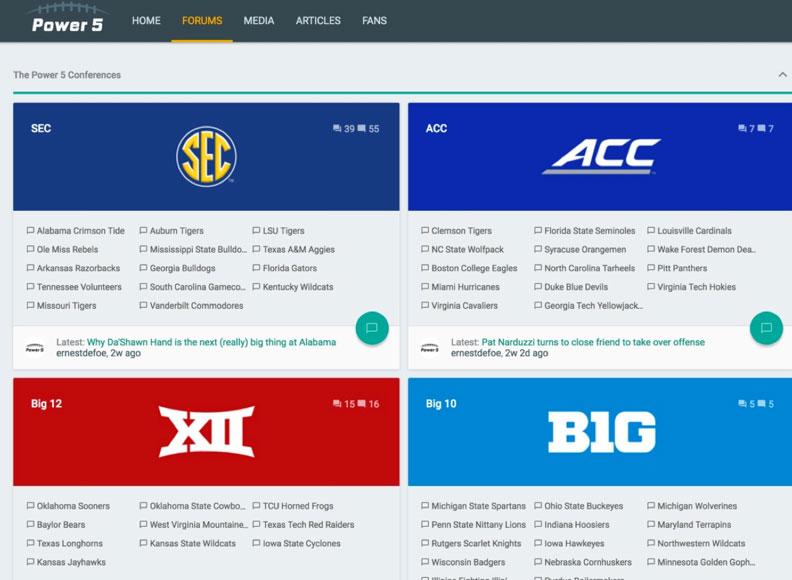This screenshot has height=580, width=792.
Task: Open the HOME menu item
Action: click(x=146, y=21)
